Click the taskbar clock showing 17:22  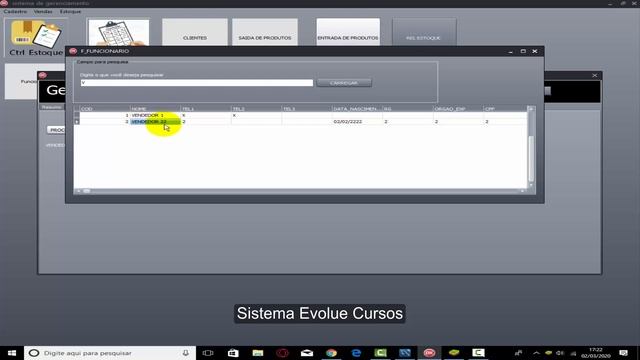pyautogui.click(x=596, y=353)
